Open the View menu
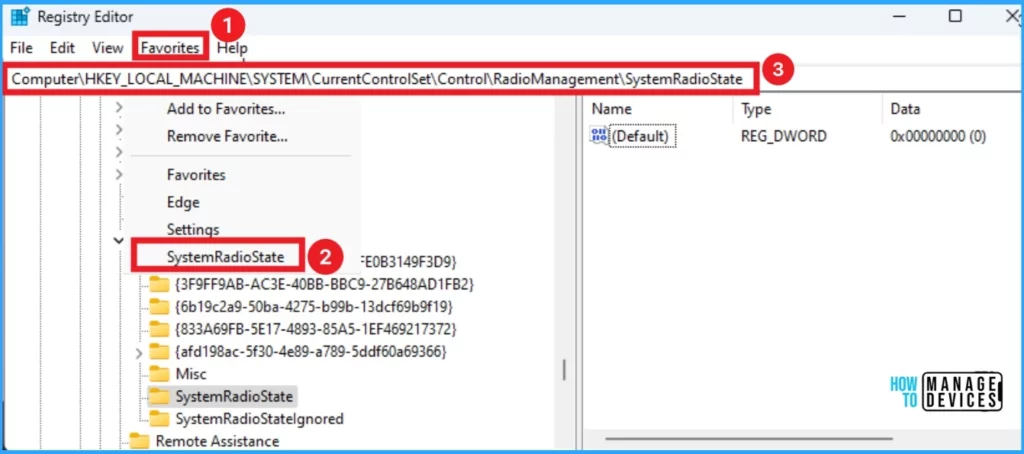 [108, 48]
